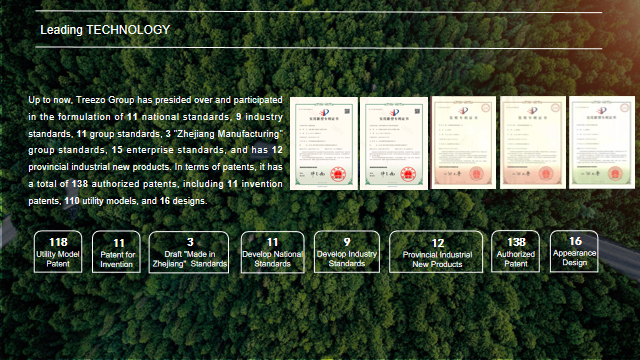Click the 138 Authorized Patent box
The image size is (640, 360).
[516, 251]
